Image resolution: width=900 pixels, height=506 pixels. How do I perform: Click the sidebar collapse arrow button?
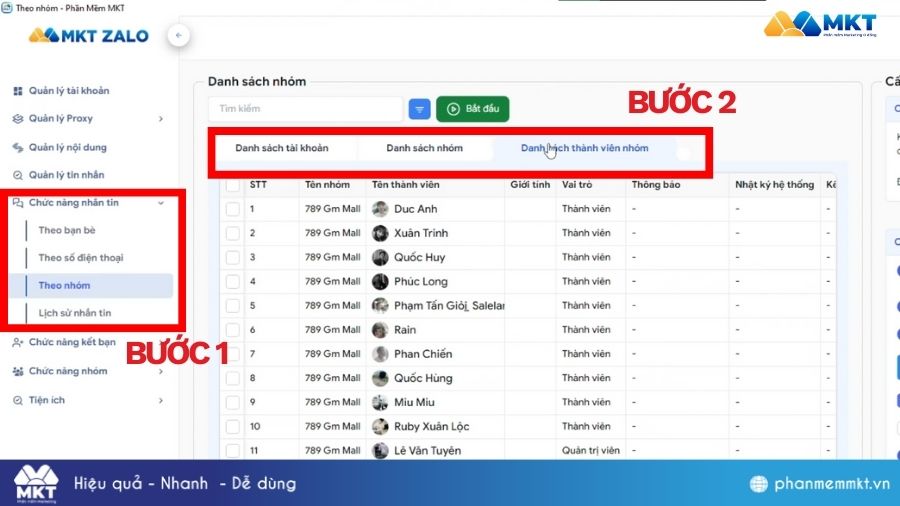click(x=179, y=36)
